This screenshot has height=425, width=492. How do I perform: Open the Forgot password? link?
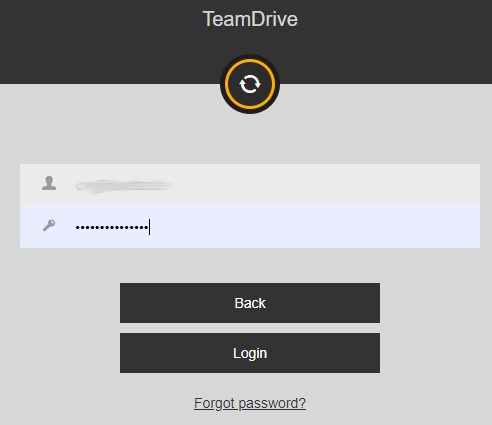tap(250, 403)
